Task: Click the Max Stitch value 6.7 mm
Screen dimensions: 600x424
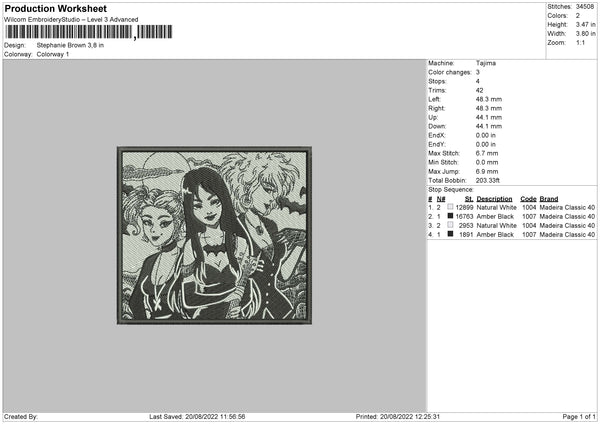Action: [x=487, y=153]
